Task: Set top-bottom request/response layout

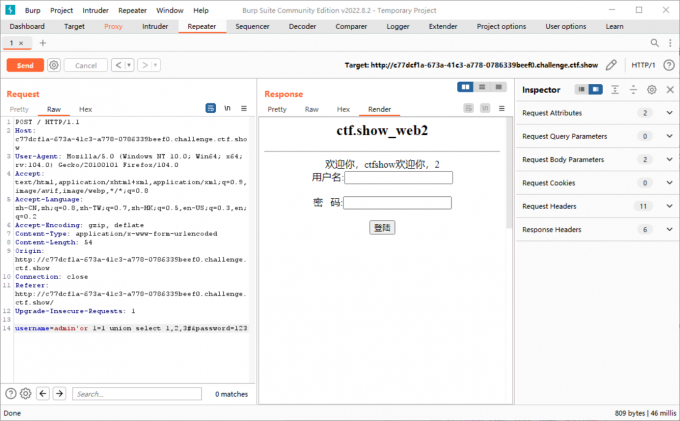Action: [x=482, y=87]
